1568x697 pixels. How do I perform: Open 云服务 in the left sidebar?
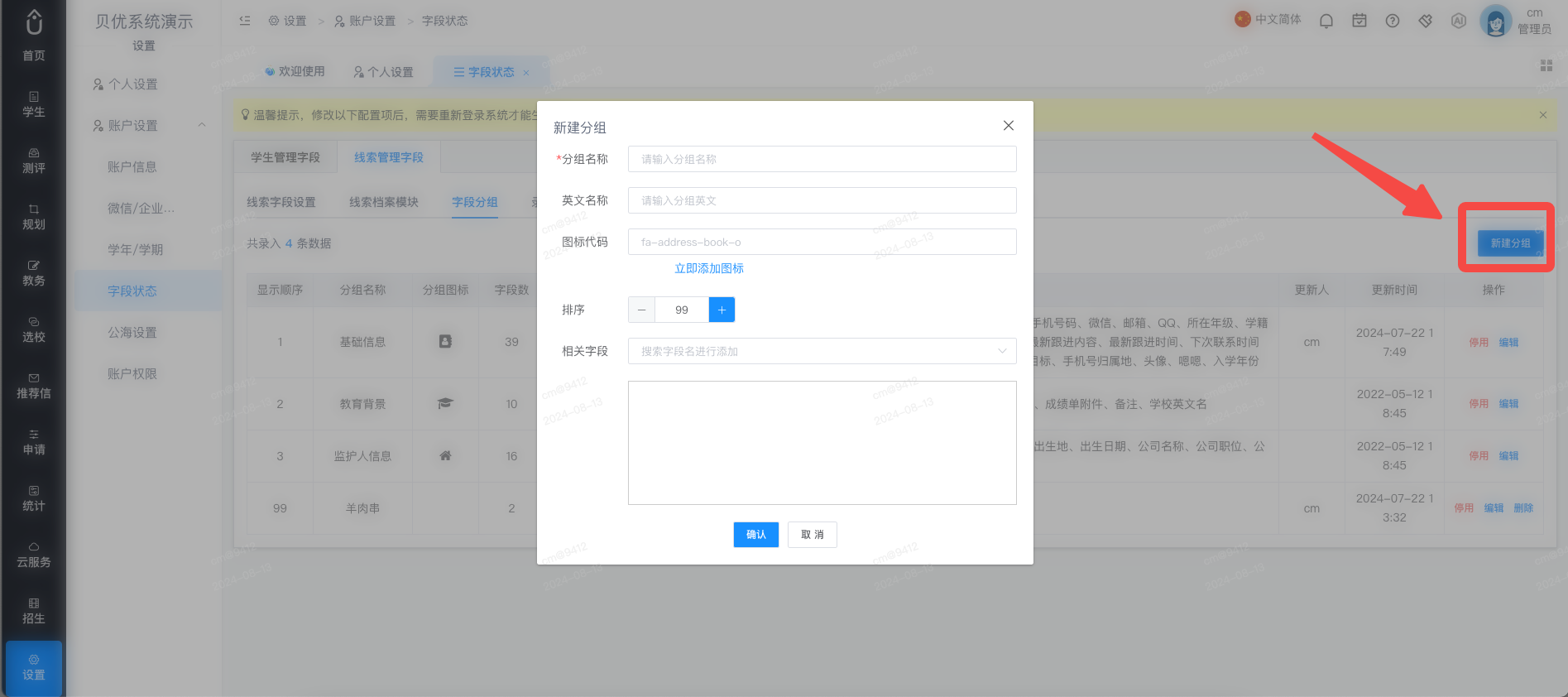(34, 555)
